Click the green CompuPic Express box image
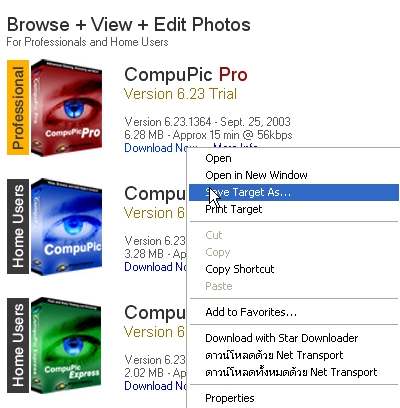The height and width of the screenshot is (408, 400). pyautogui.click(x=67, y=345)
